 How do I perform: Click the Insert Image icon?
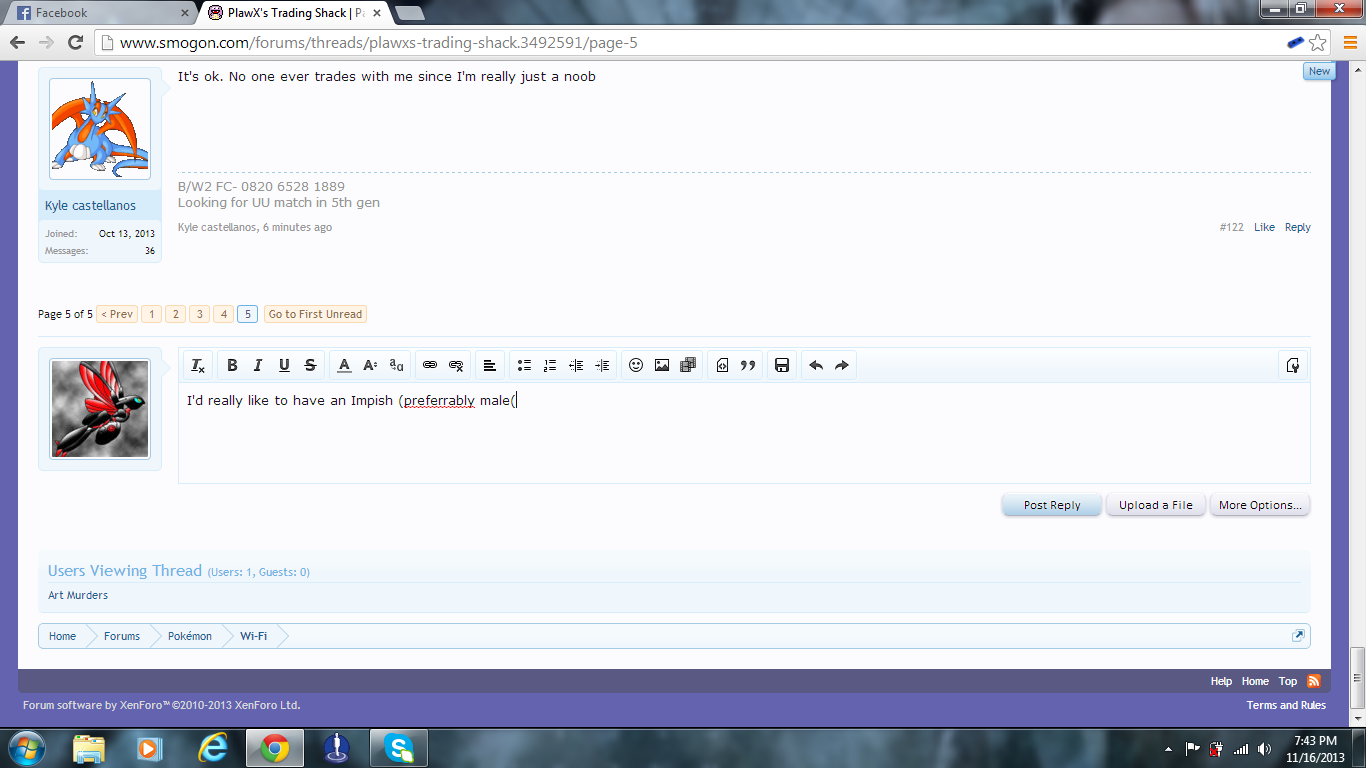(x=662, y=366)
